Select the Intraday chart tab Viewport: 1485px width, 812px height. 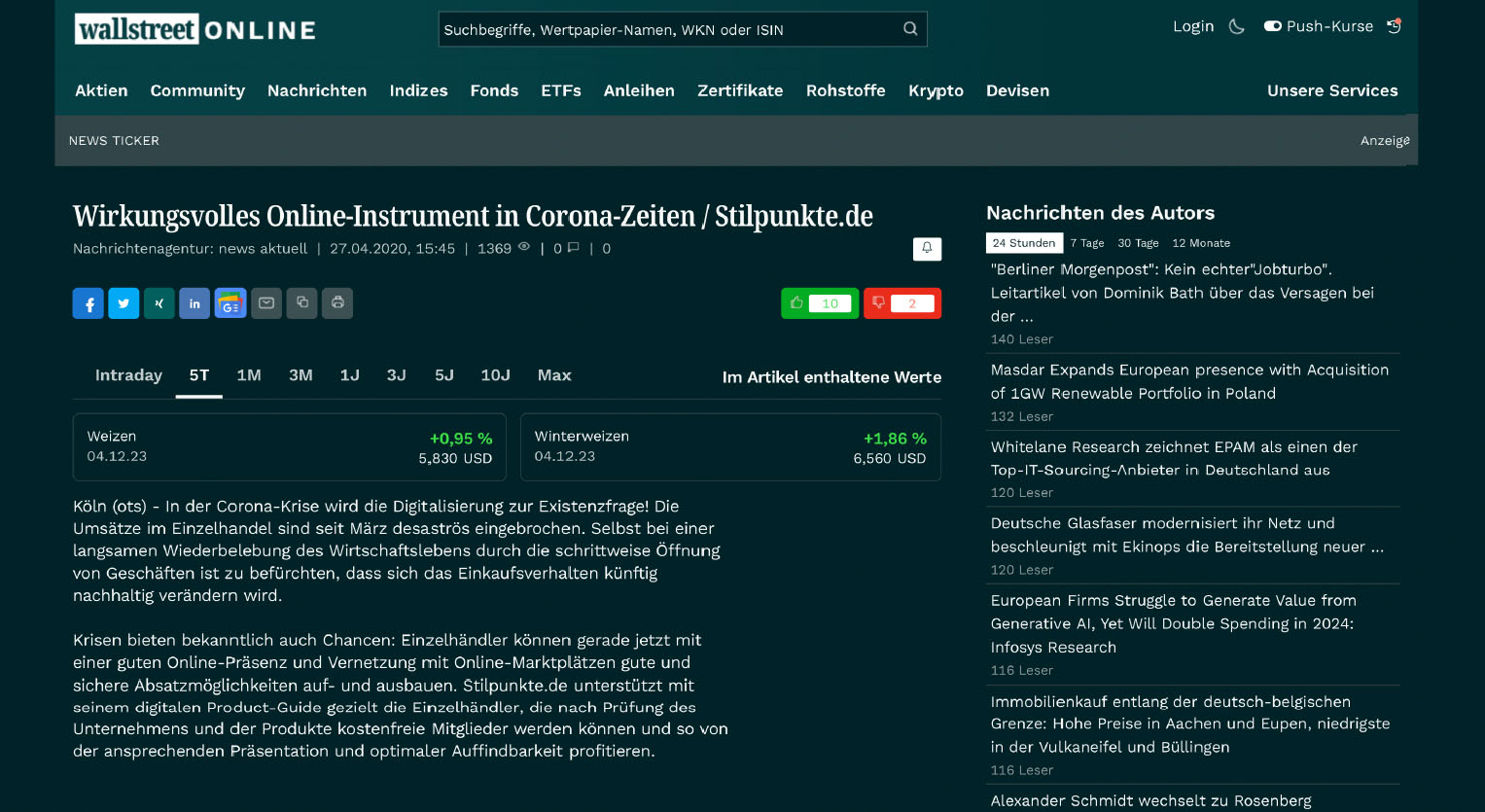point(128,375)
